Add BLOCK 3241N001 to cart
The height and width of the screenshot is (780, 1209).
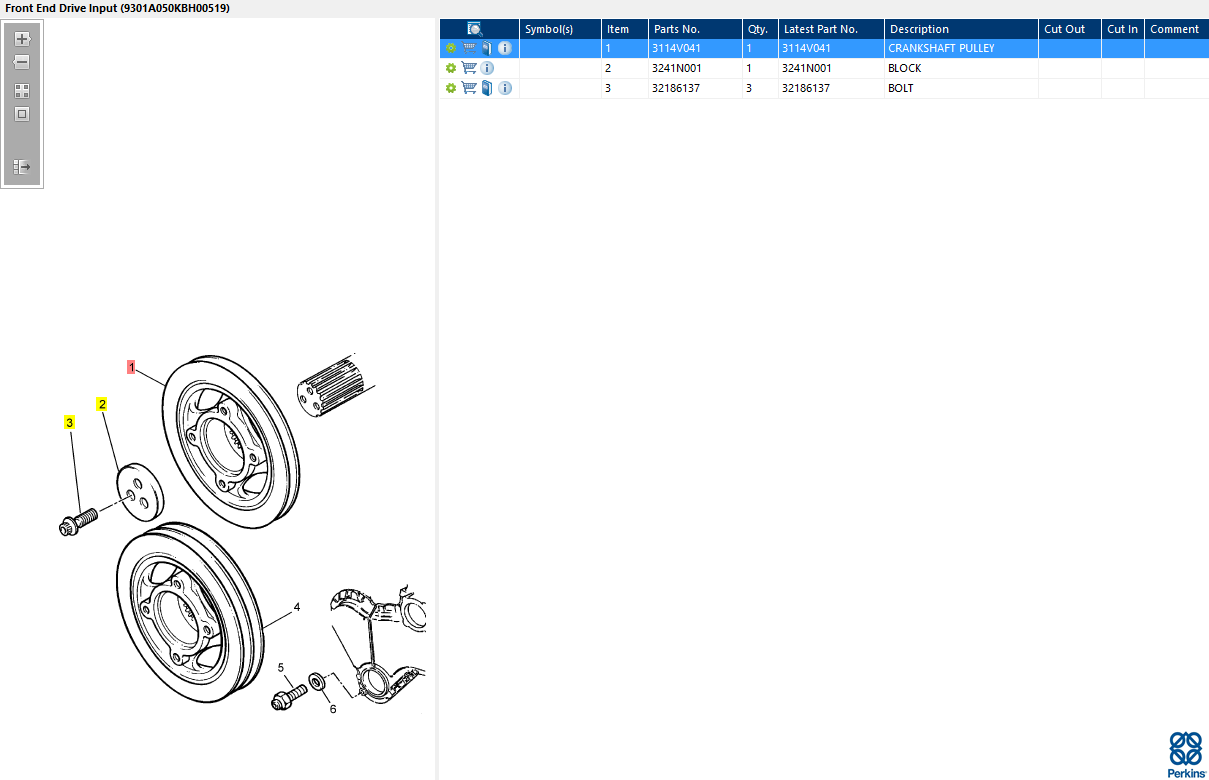point(468,68)
